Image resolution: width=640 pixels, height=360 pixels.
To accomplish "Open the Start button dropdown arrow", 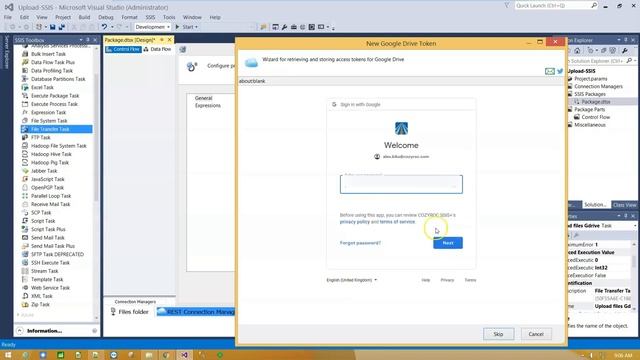I will (x=196, y=27).
